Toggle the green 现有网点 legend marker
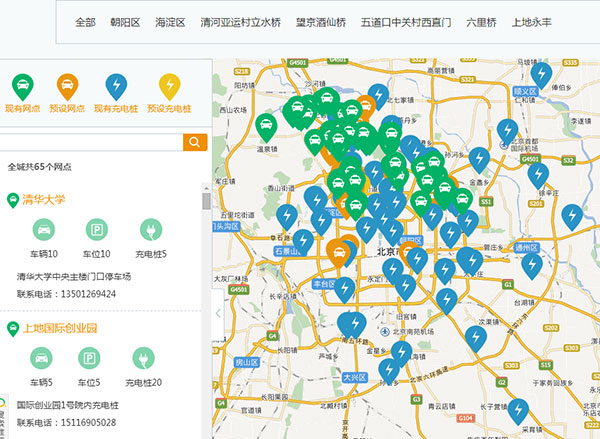This screenshot has height=439, width=600. tap(23, 87)
